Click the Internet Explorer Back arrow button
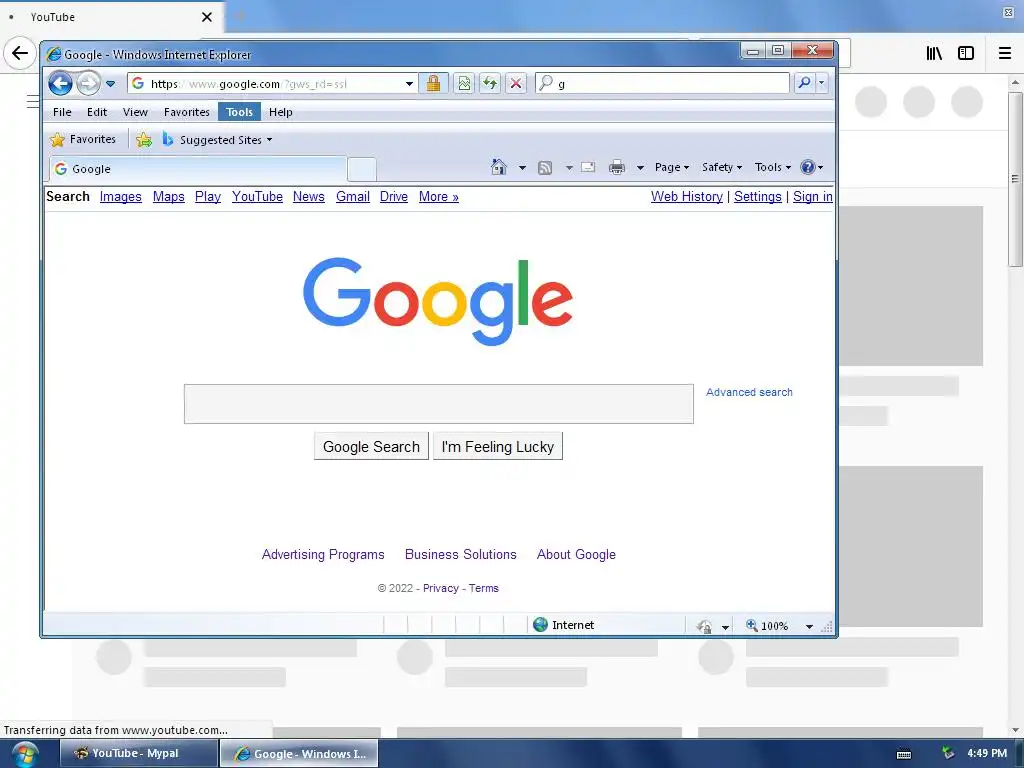 pyautogui.click(x=60, y=84)
